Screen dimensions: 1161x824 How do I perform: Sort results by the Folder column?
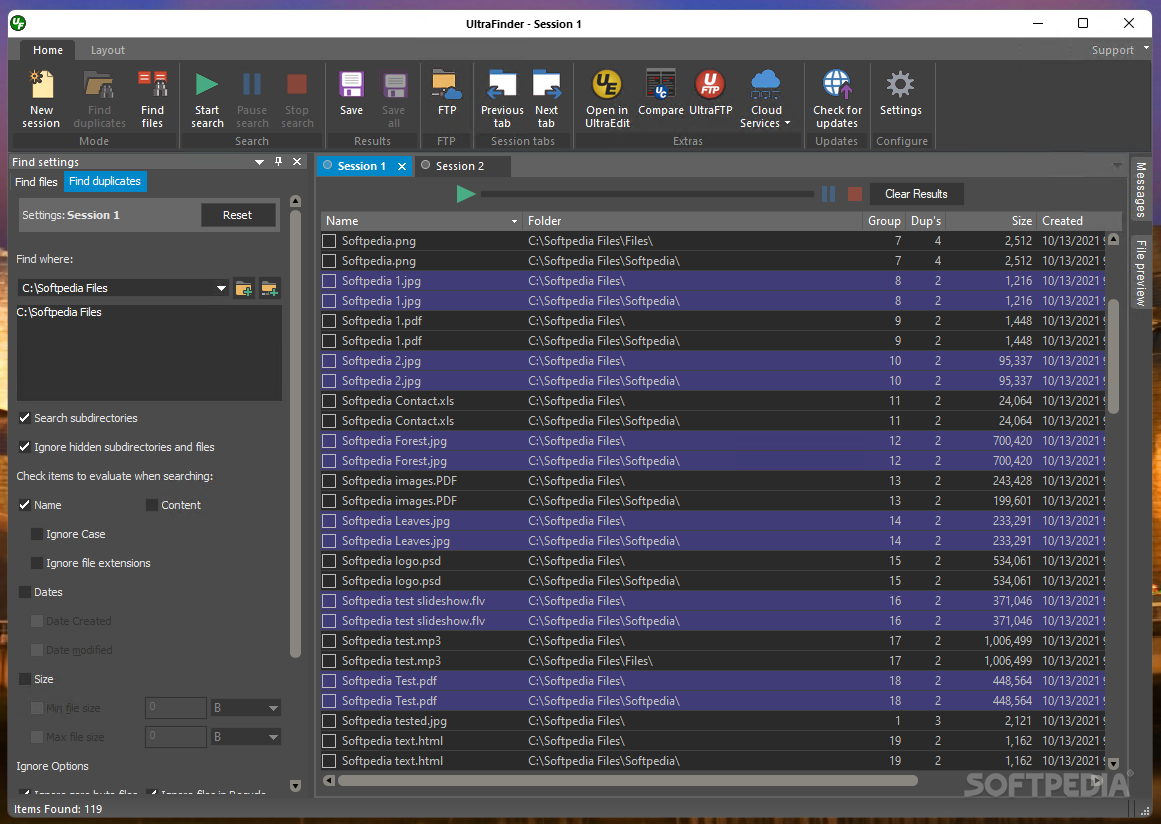694,221
